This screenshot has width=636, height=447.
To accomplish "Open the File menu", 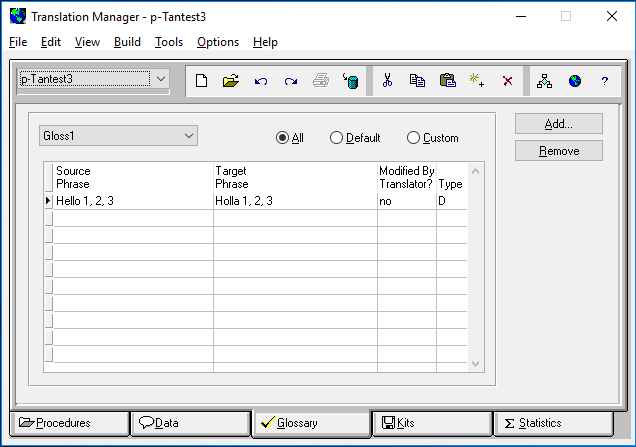I will click(18, 42).
